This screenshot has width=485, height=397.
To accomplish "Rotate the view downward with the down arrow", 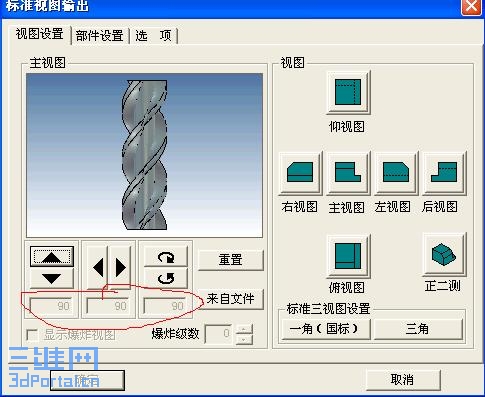I will click(52, 278).
